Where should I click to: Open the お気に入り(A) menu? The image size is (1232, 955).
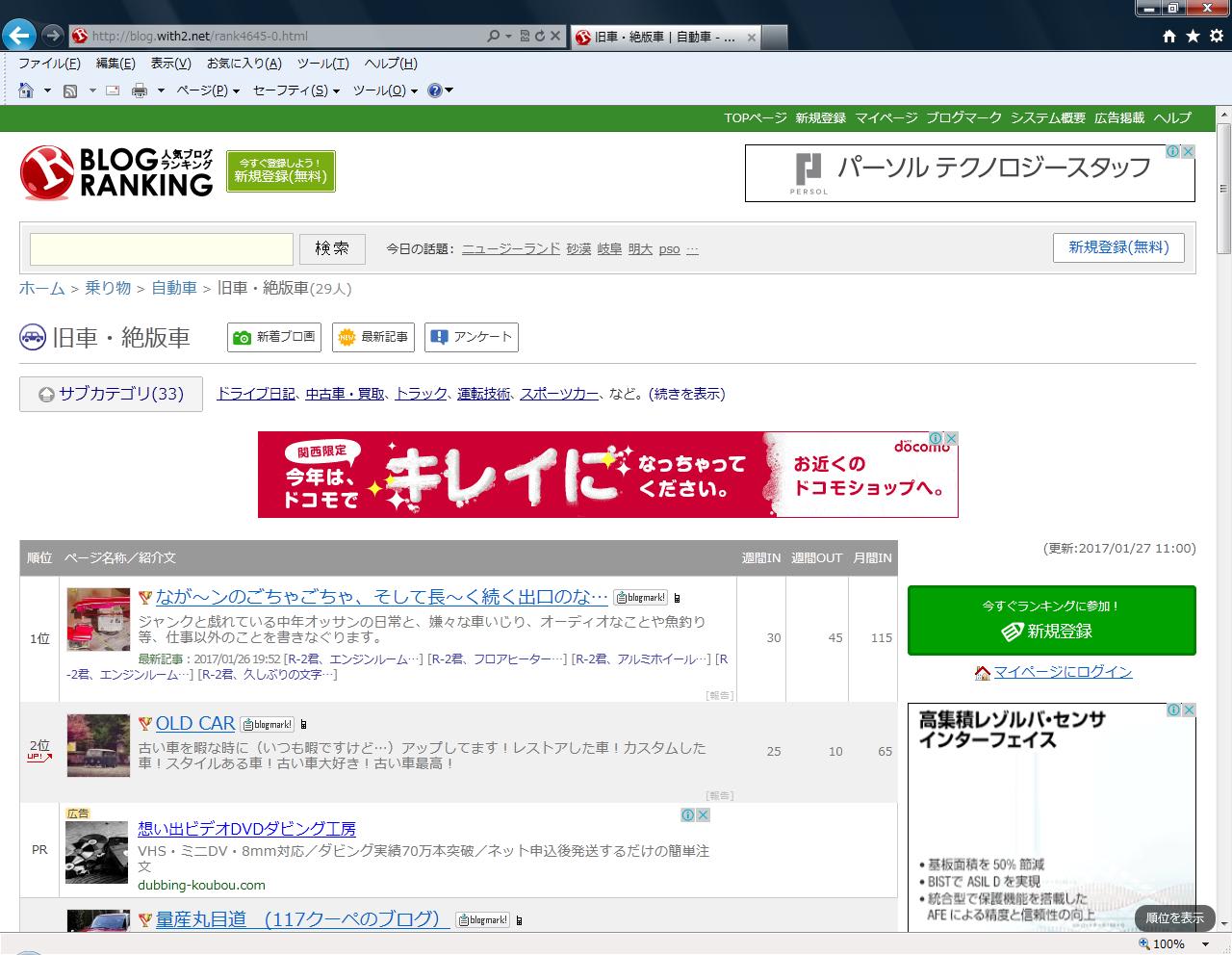pyautogui.click(x=244, y=64)
